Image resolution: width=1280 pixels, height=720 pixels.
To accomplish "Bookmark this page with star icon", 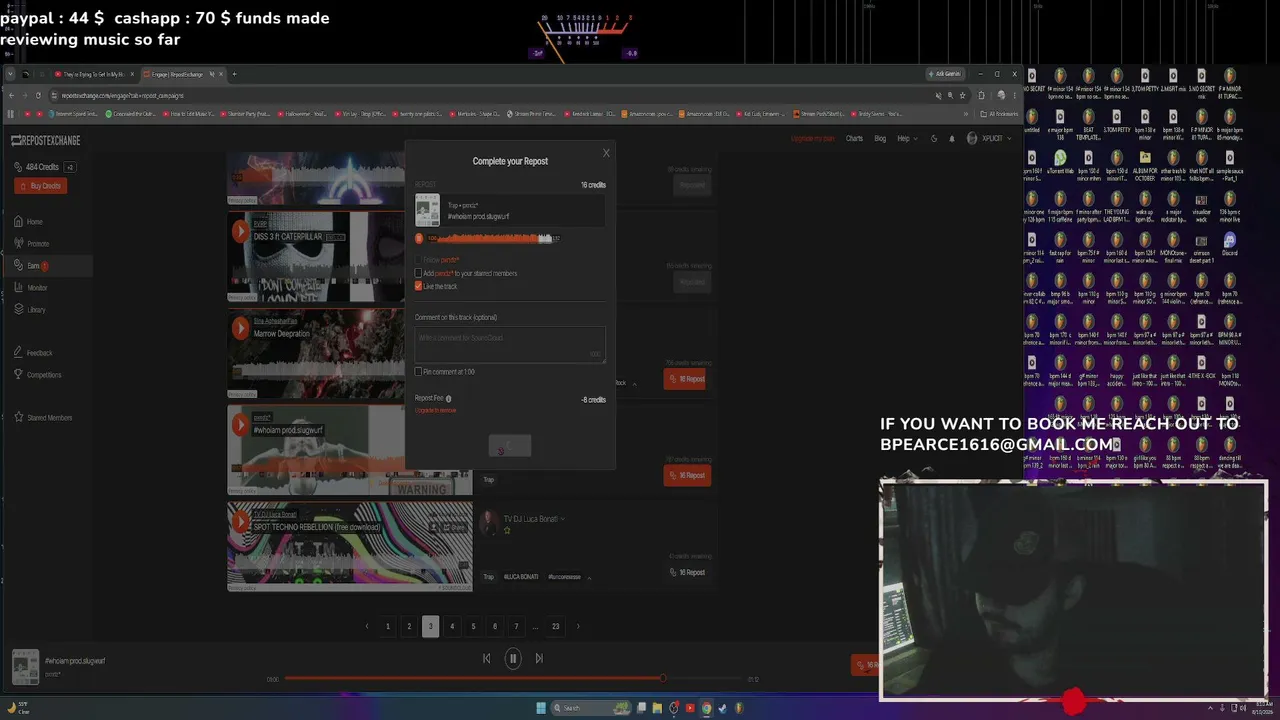I will [963, 96].
